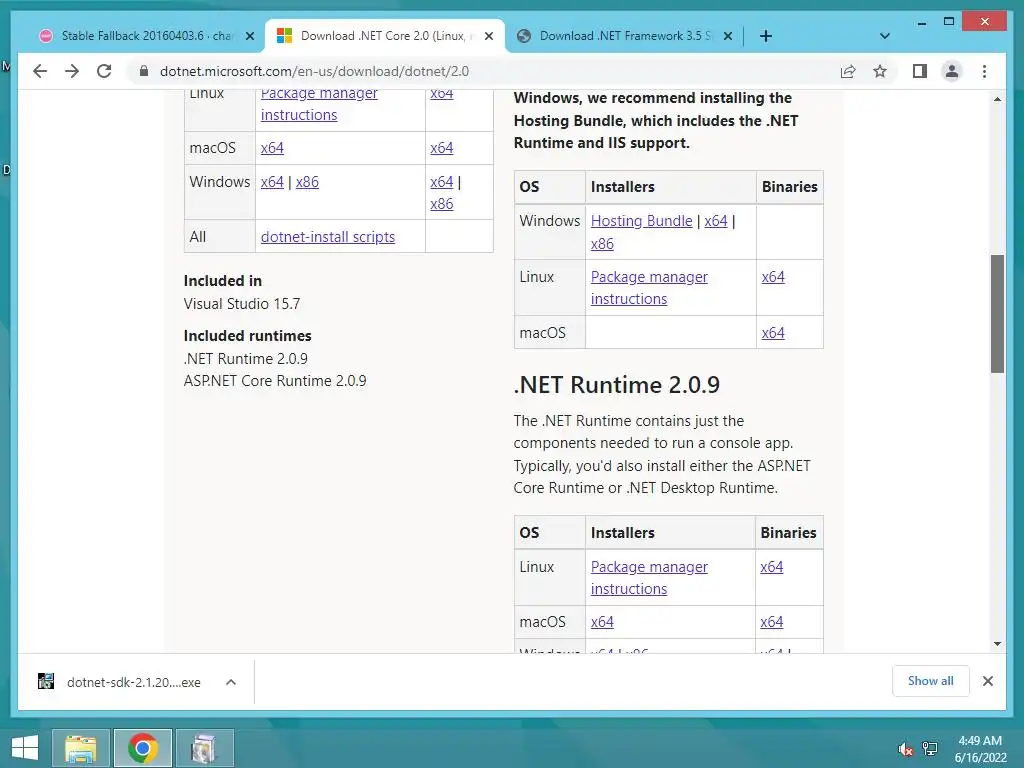Open the Windows Start menu
1024x768 pixels.
[x=25, y=748]
